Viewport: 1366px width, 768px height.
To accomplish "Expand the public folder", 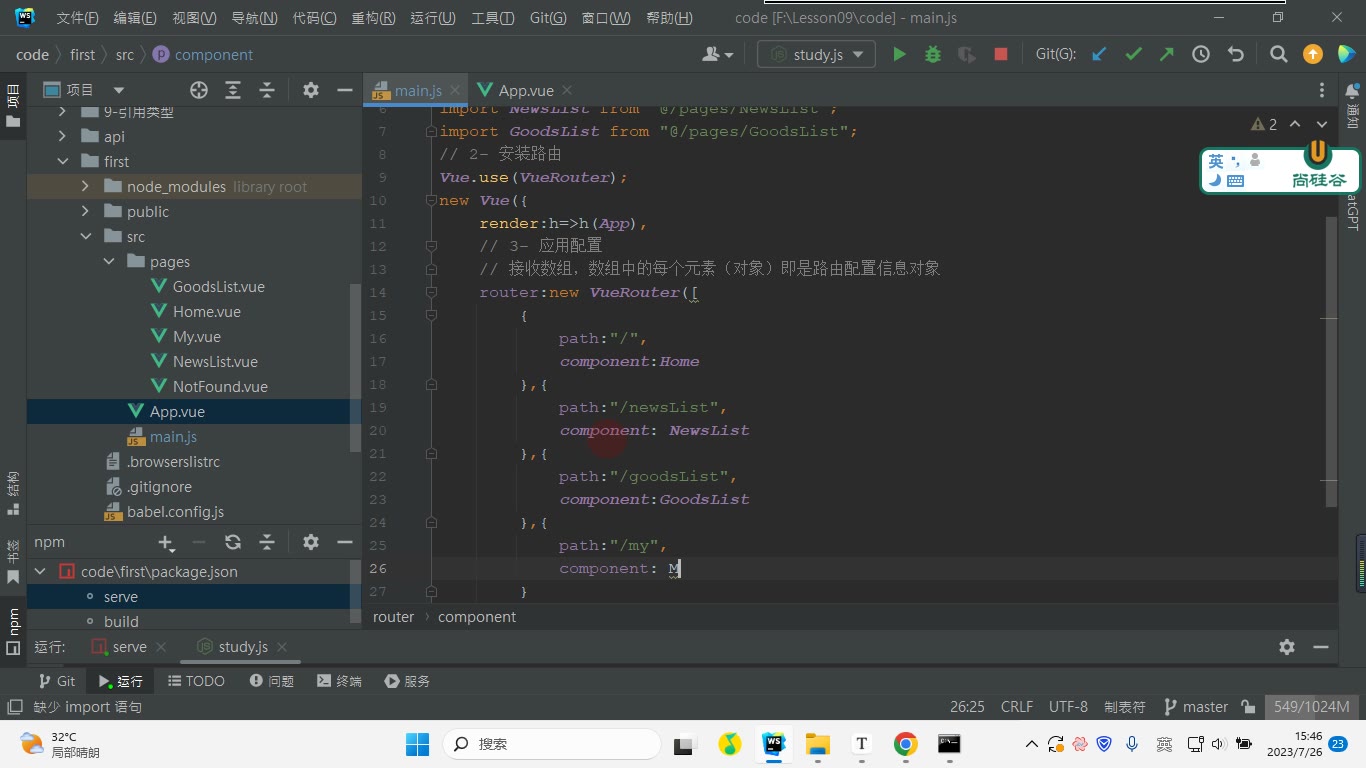I will click(x=85, y=212).
